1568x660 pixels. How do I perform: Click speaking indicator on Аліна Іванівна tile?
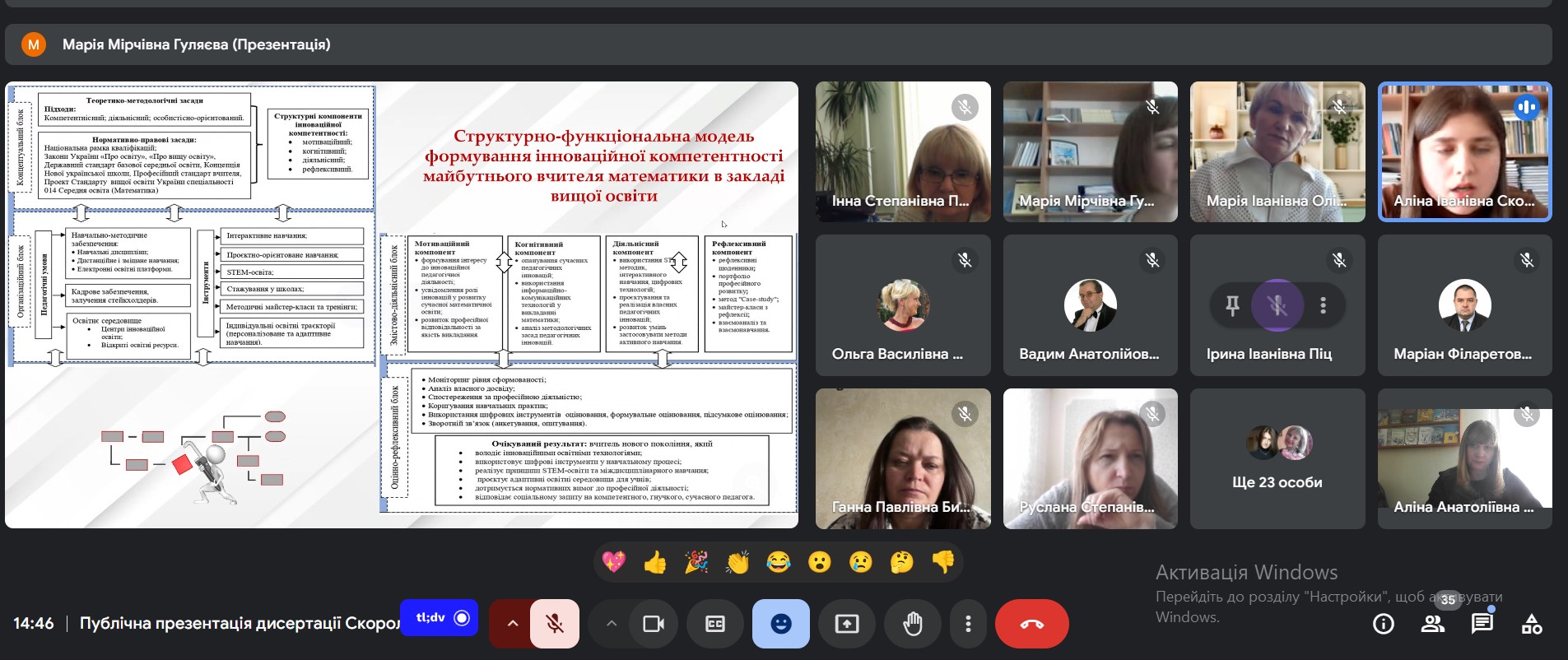click(1526, 108)
